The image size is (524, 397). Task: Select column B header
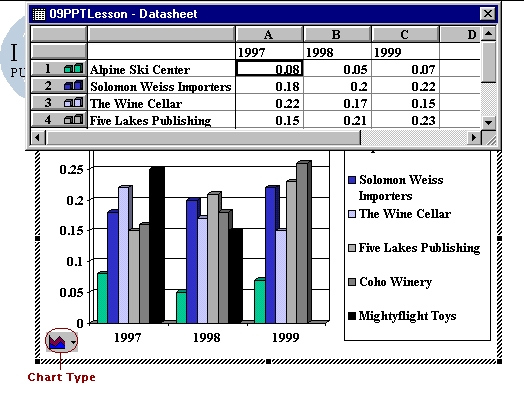click(337, 34)
